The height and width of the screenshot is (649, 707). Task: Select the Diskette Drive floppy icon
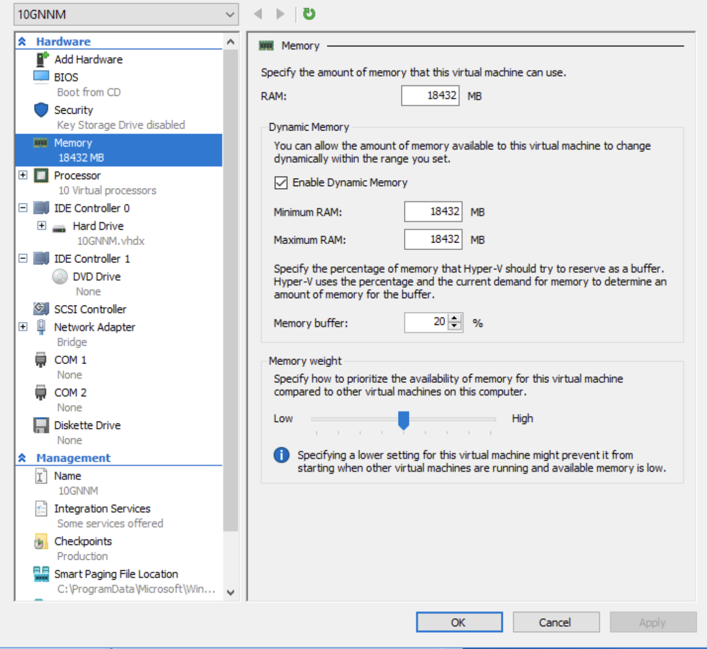pos(41,425)
